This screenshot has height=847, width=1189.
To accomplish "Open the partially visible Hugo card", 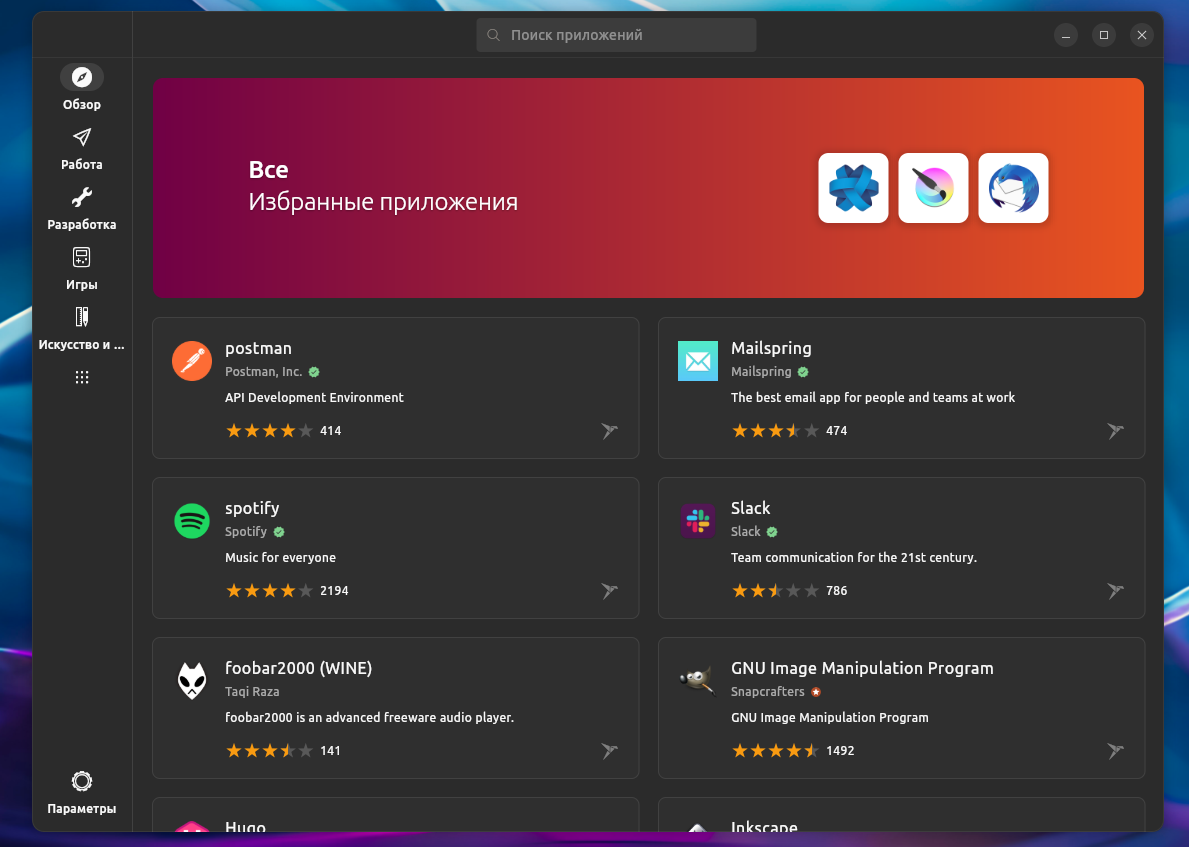I will click(396, 814).
